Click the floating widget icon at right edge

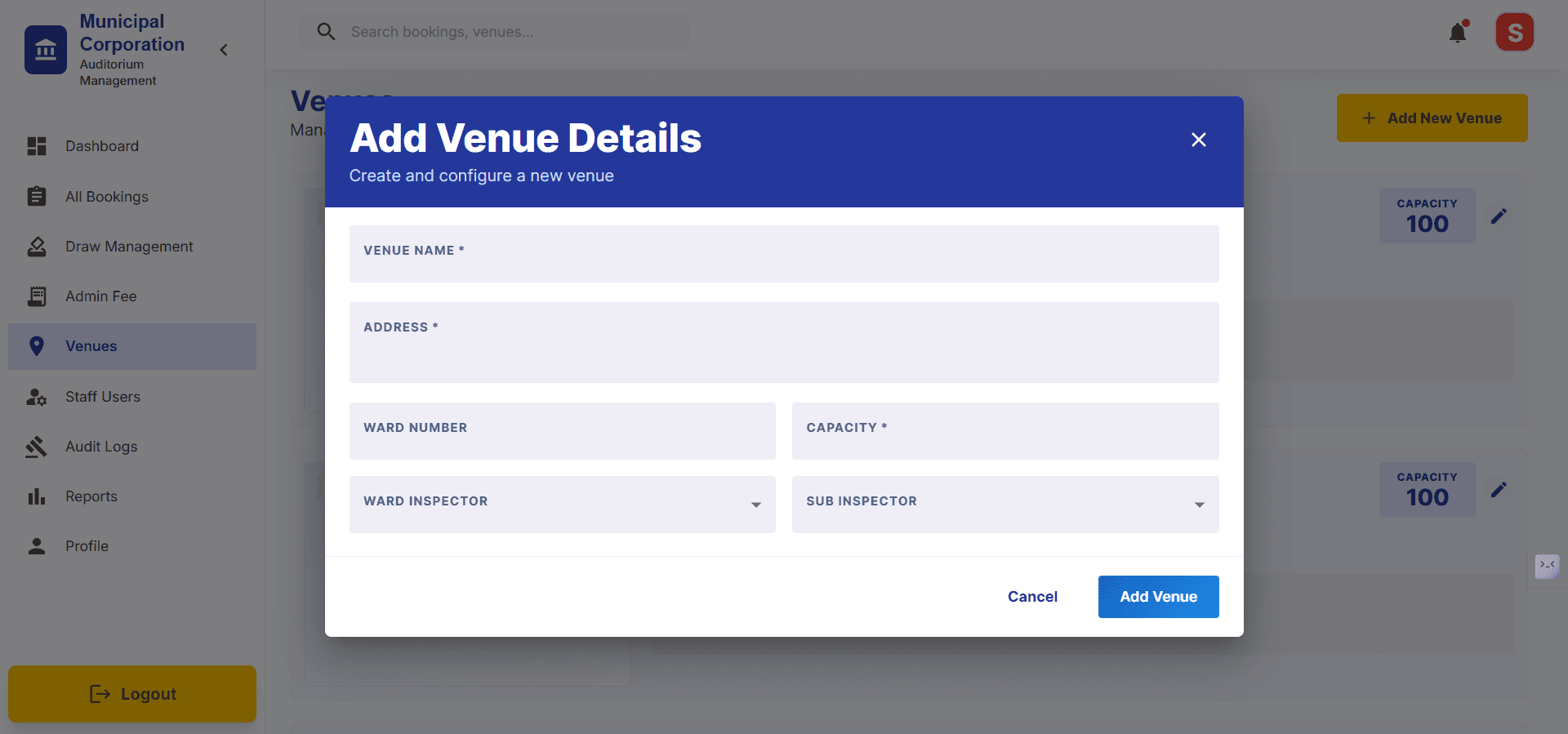(1548, 566)
